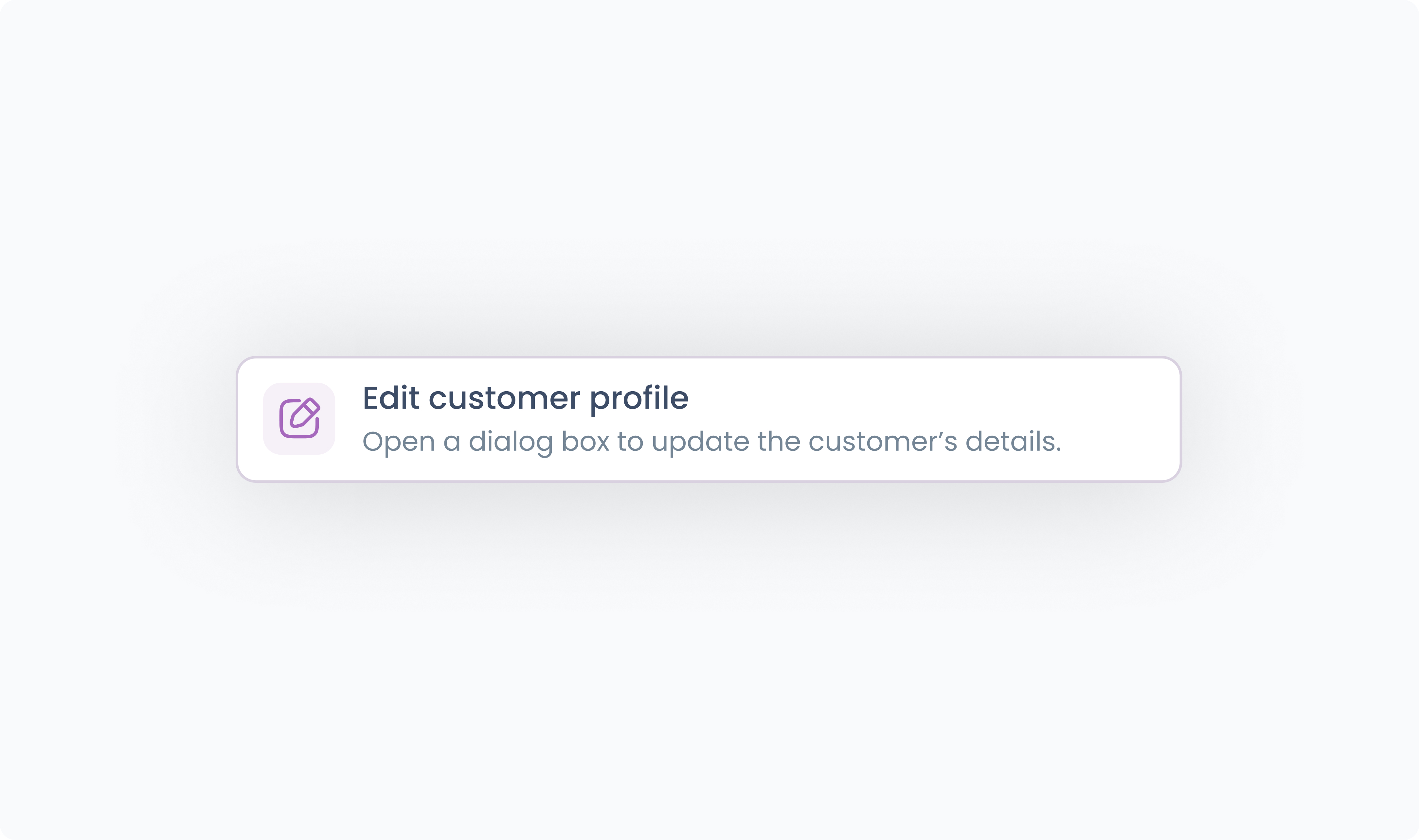Screen dimensions: 1419x840
Task: Click the light gray background above the card
Action: [708, 170]
